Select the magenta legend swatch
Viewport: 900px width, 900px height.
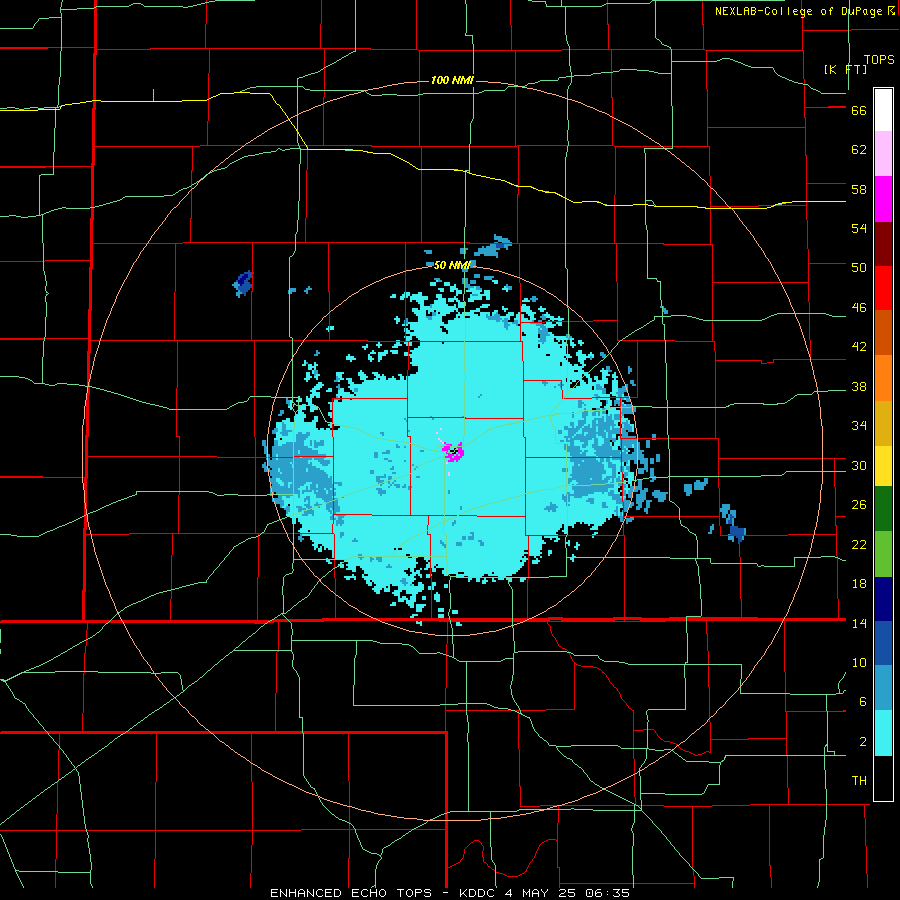883,199
